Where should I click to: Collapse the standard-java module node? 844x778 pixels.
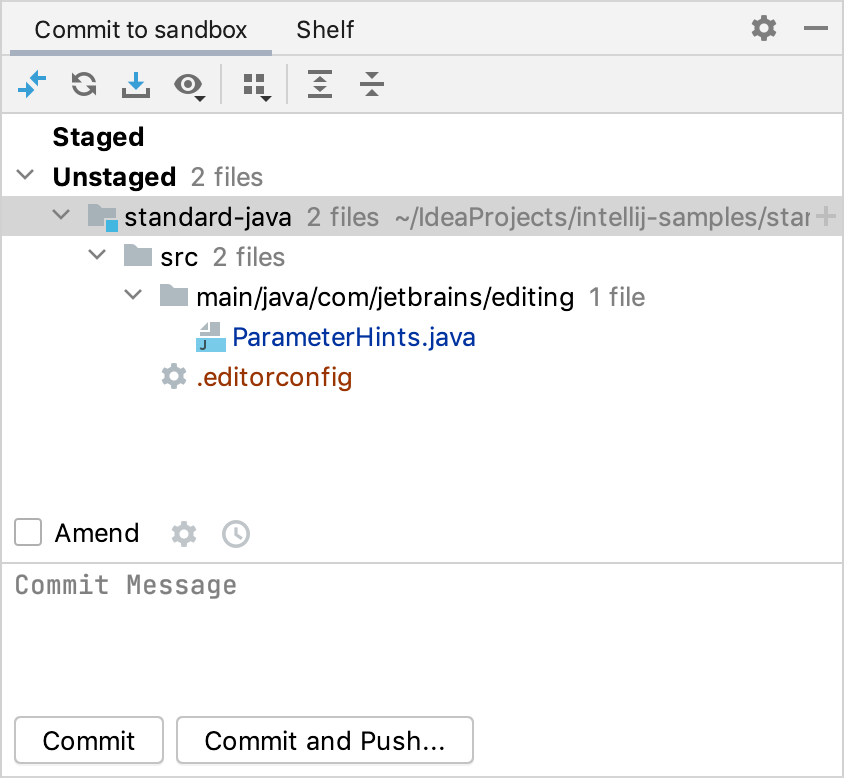pyautogui.click(x=61, y=215)
